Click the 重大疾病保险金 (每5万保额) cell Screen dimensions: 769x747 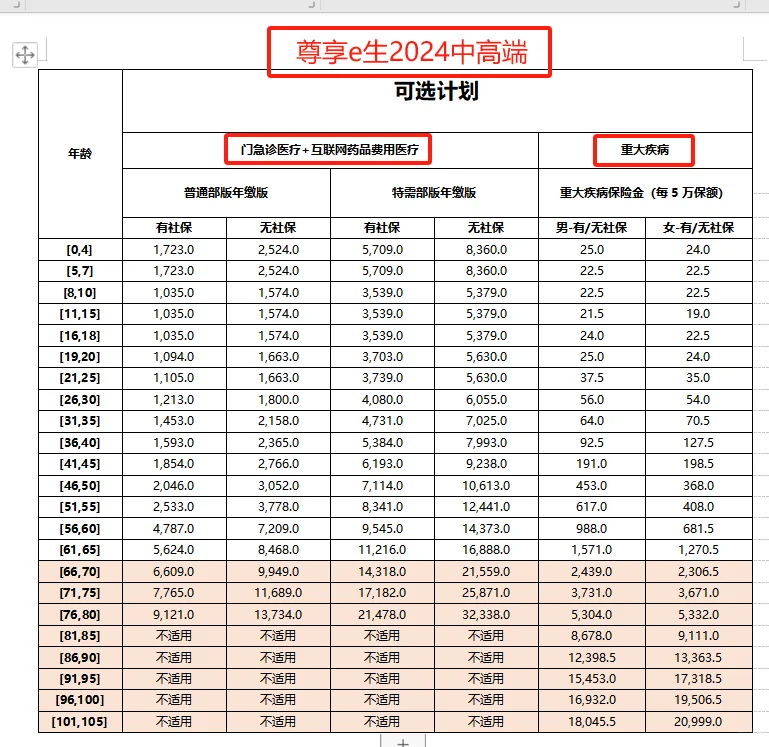click(645, 193)
